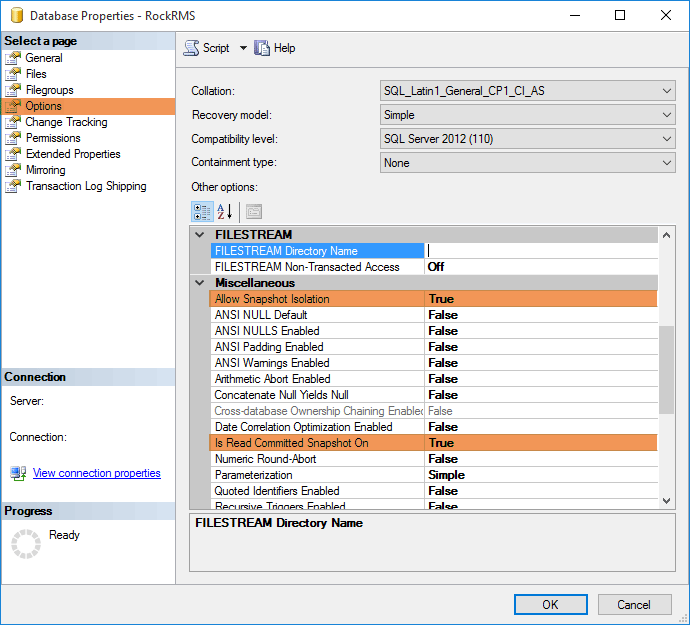Select the ANSI NULL Default row

(x=434, y=315)
